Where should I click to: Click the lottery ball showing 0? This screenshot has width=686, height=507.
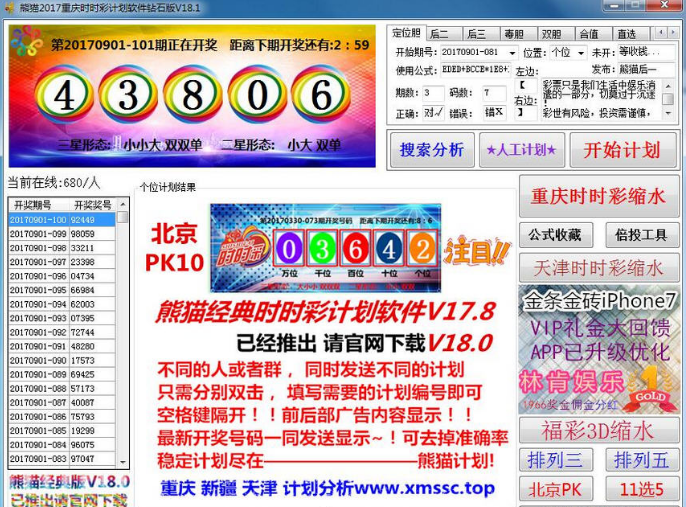click(x=257, y=94)
